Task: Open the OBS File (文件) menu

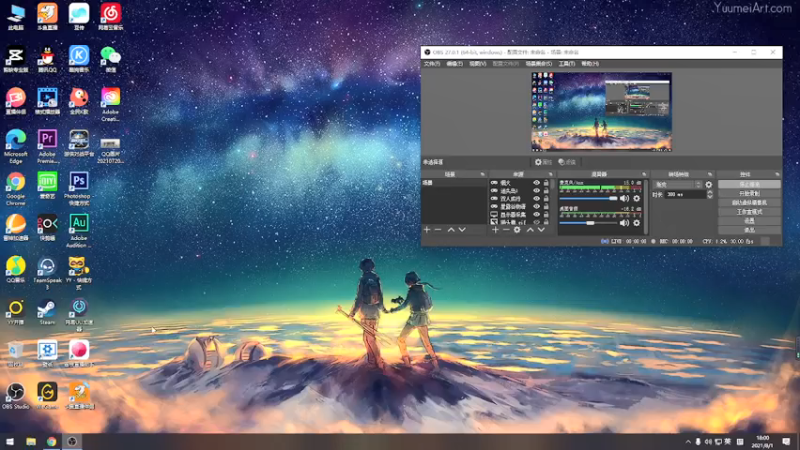Action: (432, 64)
